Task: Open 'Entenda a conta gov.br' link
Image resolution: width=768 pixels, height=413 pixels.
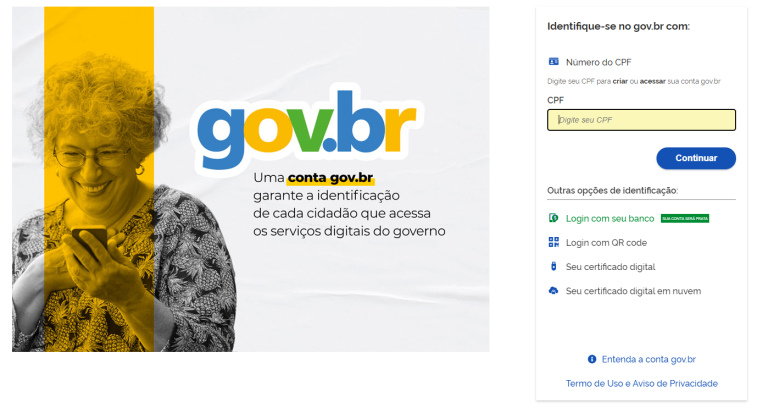Action: tap(648, 359)
